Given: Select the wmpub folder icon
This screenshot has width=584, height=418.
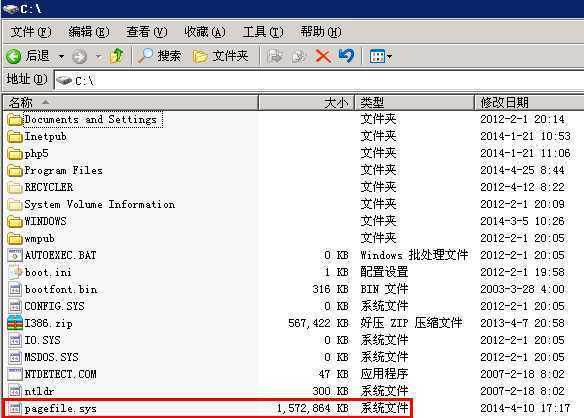Looking at the screenshot, I should tap(15, 238).
